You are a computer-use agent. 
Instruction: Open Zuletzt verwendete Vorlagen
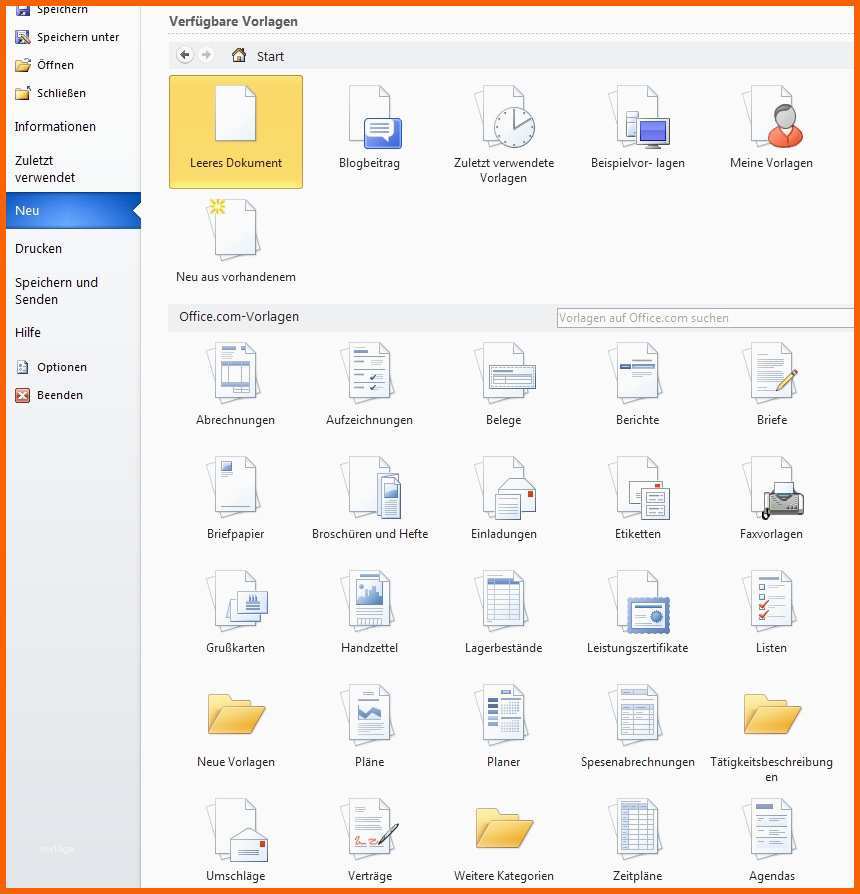[504, 135]
